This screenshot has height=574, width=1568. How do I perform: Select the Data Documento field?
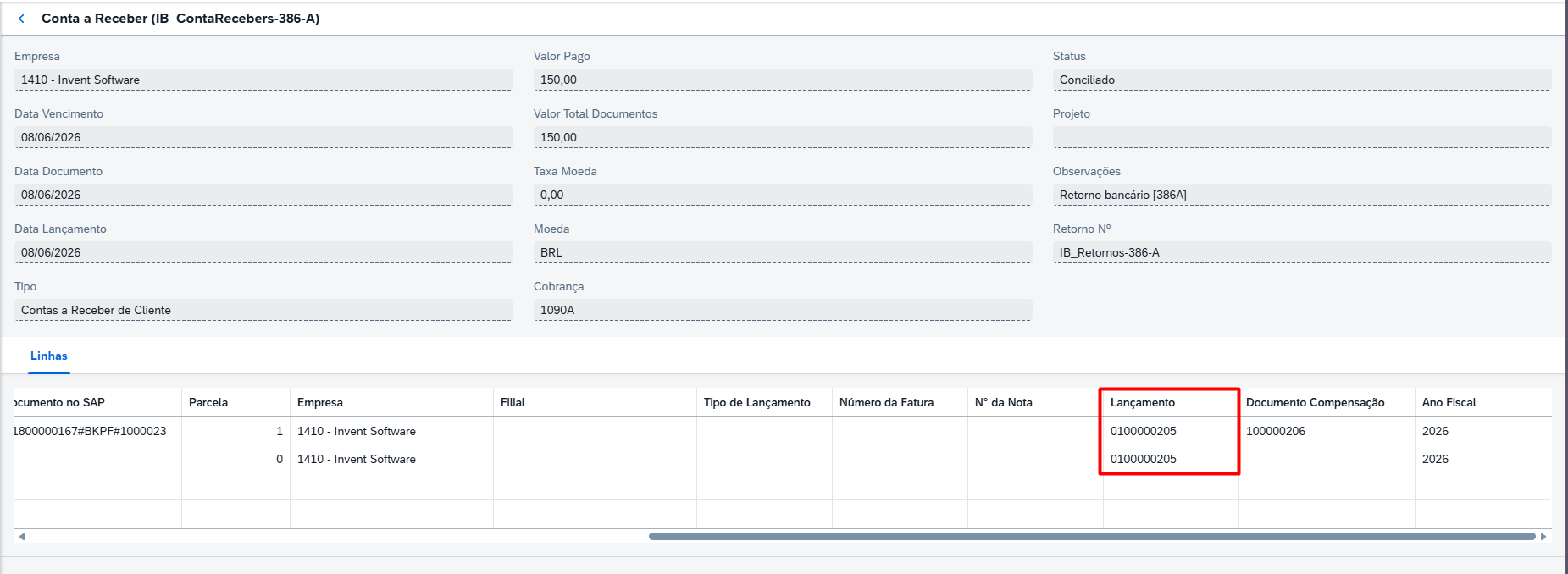click(x=263, y=195)
